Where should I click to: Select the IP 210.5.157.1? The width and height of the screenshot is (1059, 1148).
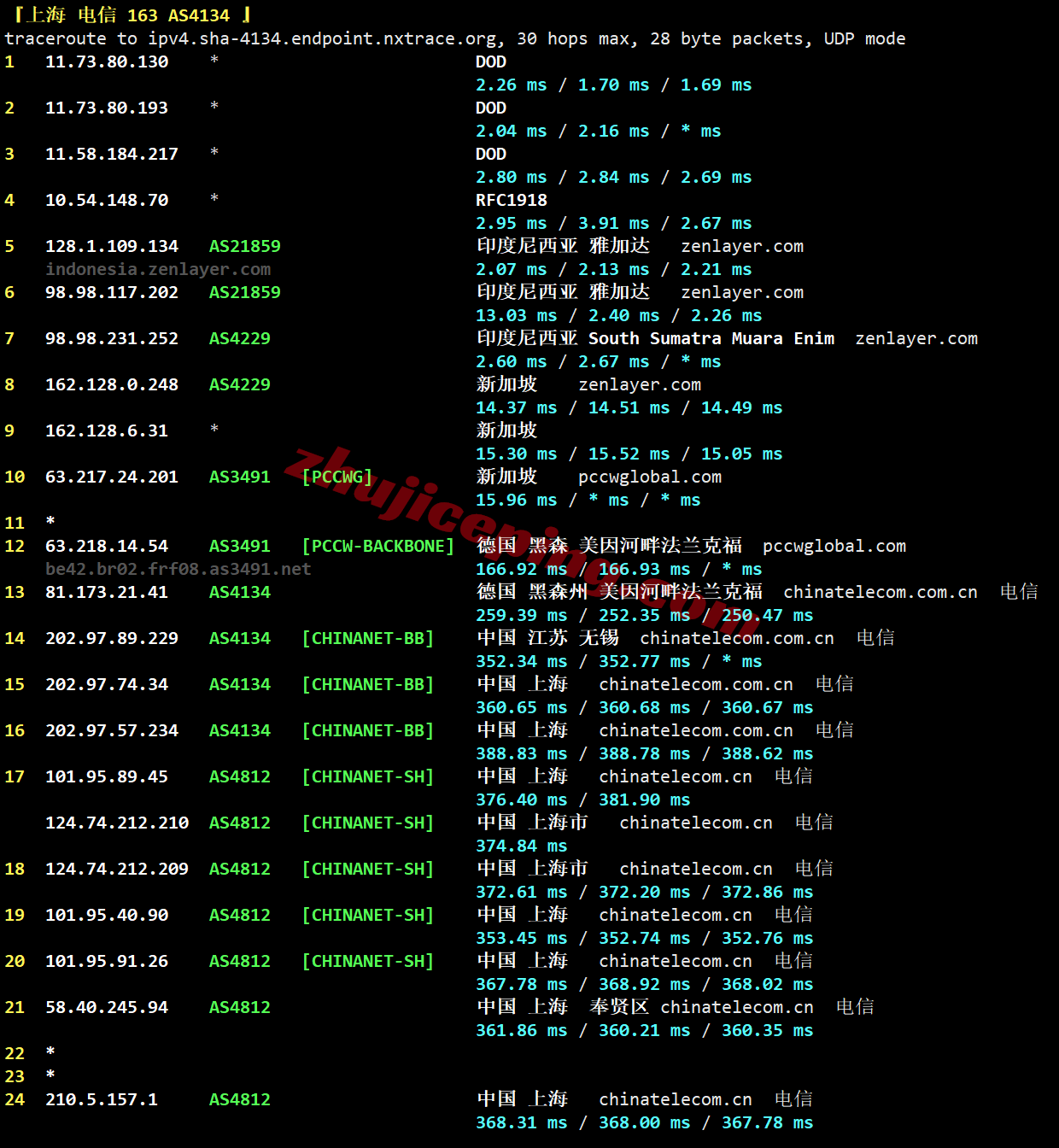102,1099
